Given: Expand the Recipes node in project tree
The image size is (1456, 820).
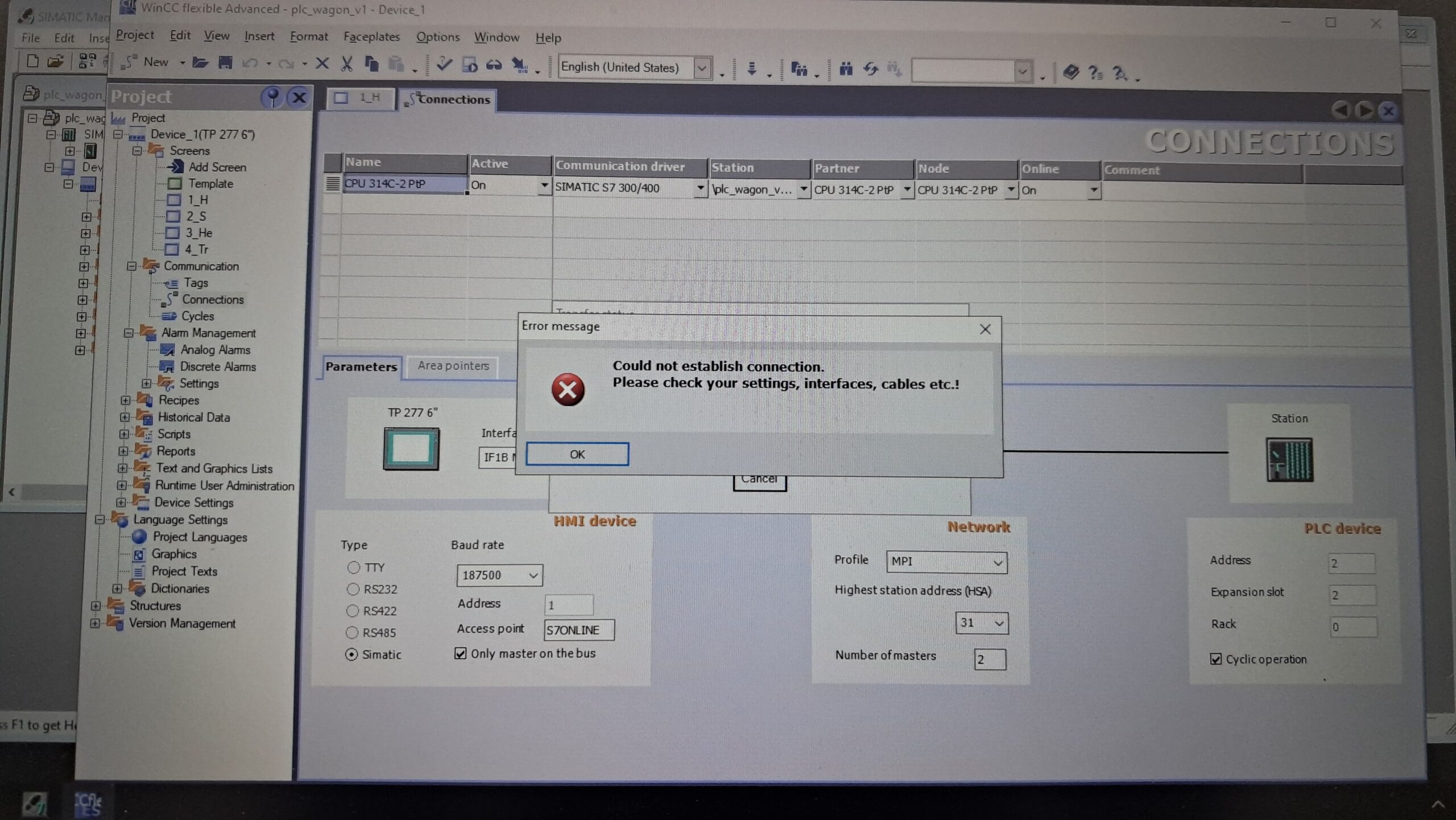Looking at the screenshot, I should pyautogui.click(x=126, y=401).
